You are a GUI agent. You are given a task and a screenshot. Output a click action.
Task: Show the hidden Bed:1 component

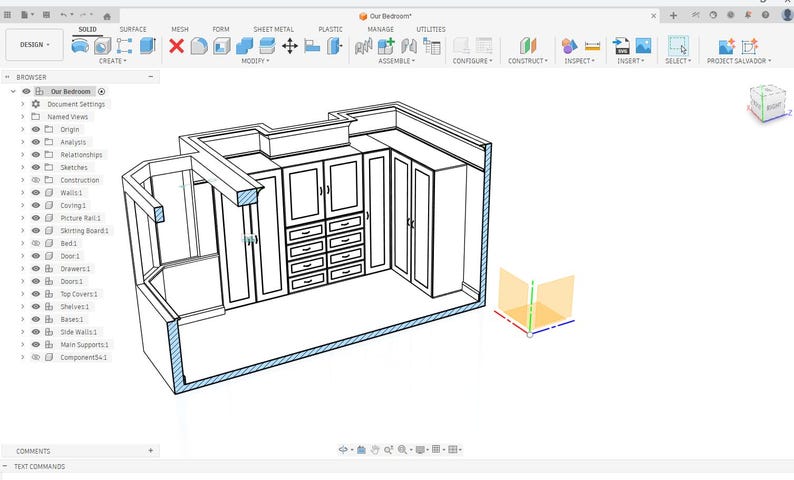(36, 244)
